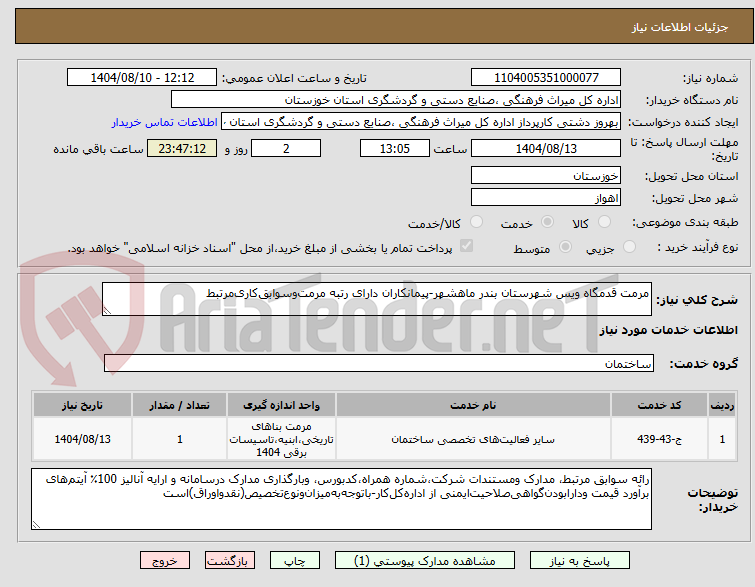Click the شرح کلی نیاز text area
Viewport: 755px width, 587px height.
click(x=377, y=299)
